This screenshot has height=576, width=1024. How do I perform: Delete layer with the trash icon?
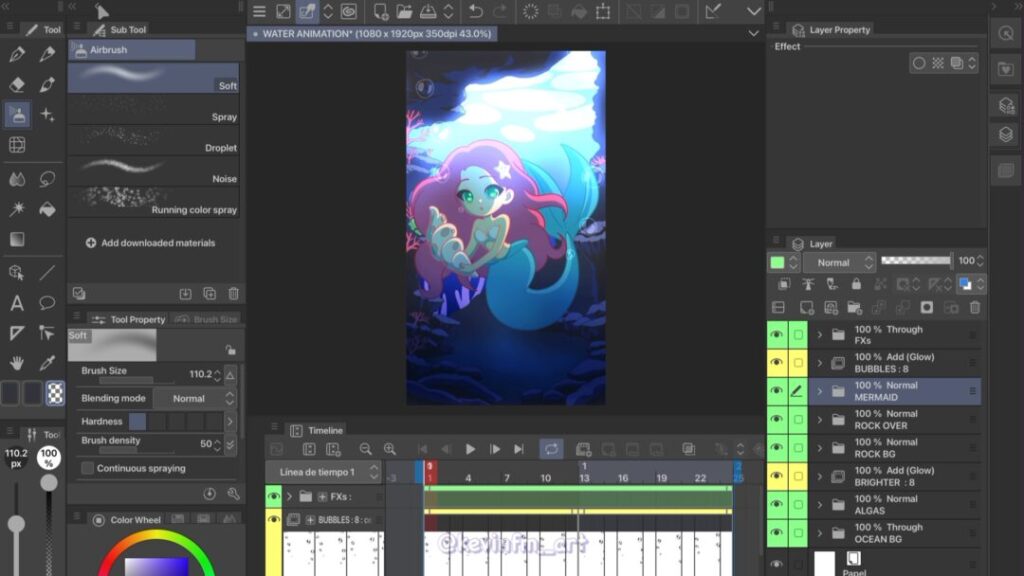pos(975,308)
